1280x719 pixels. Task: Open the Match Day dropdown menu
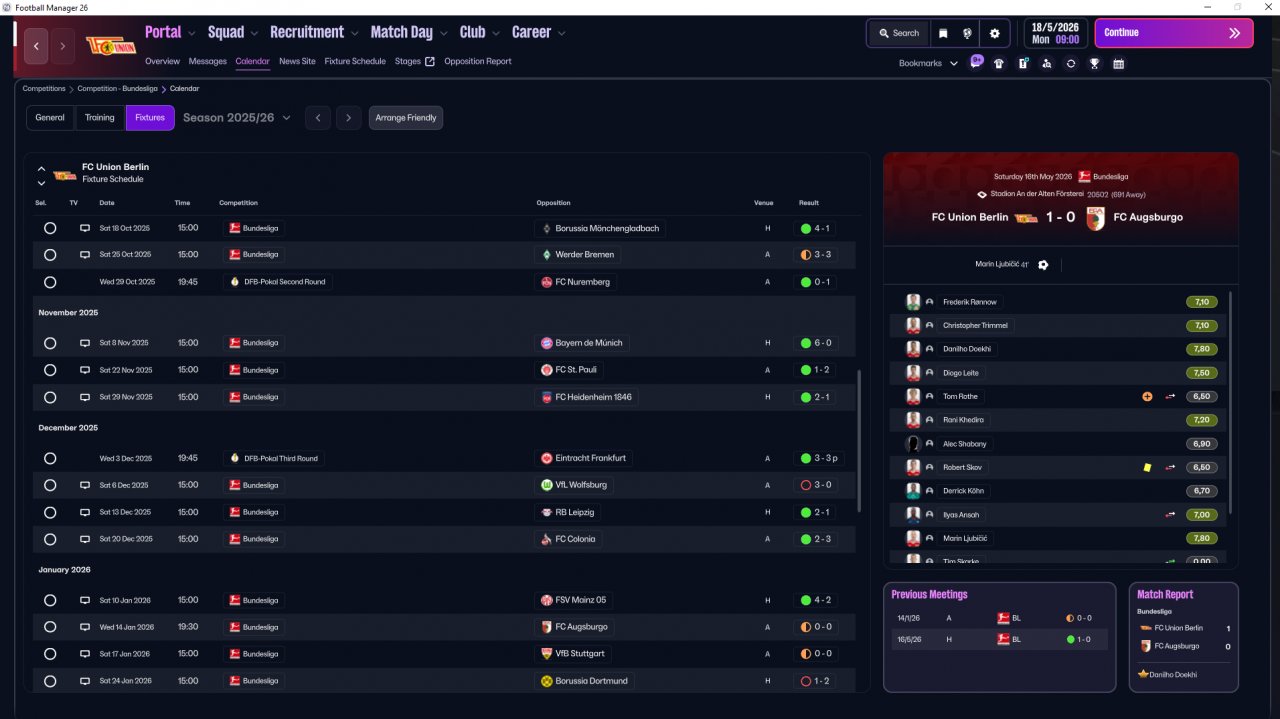pyautogui.click(x=409, y=32)
